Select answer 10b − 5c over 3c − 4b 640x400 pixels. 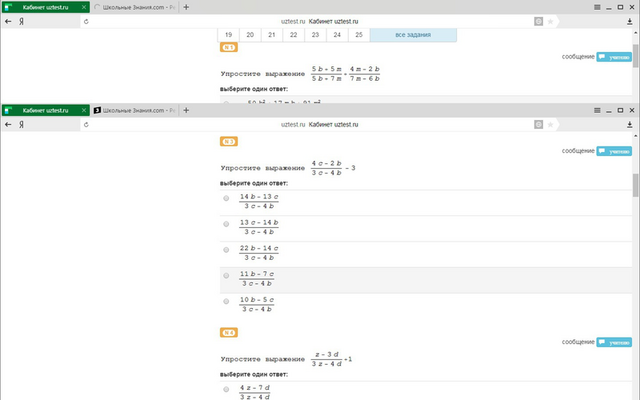tap(226, 301)
